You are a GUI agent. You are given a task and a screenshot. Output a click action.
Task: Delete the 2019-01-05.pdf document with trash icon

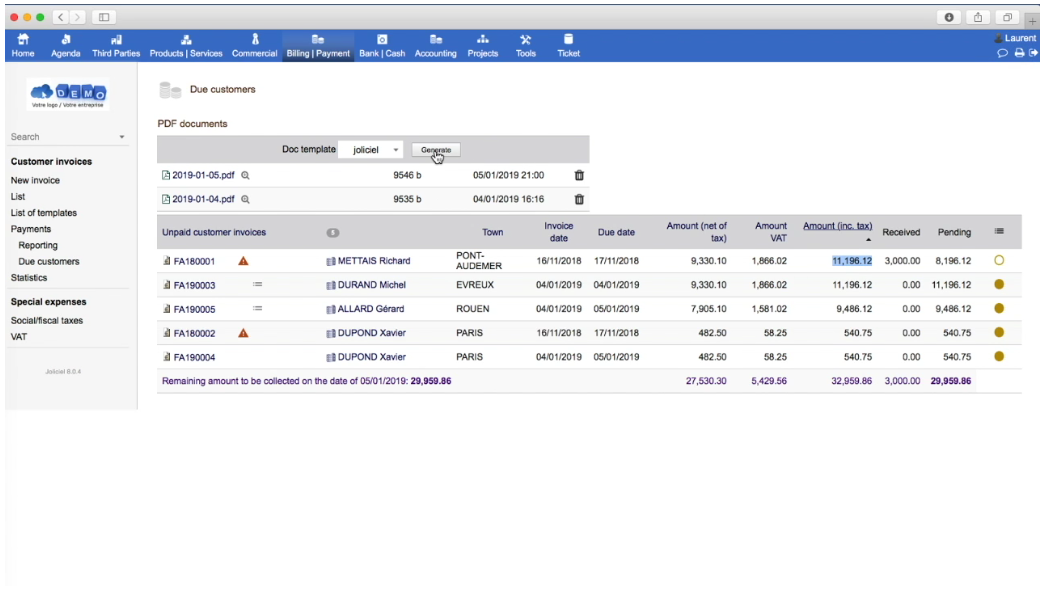(579, 176)
